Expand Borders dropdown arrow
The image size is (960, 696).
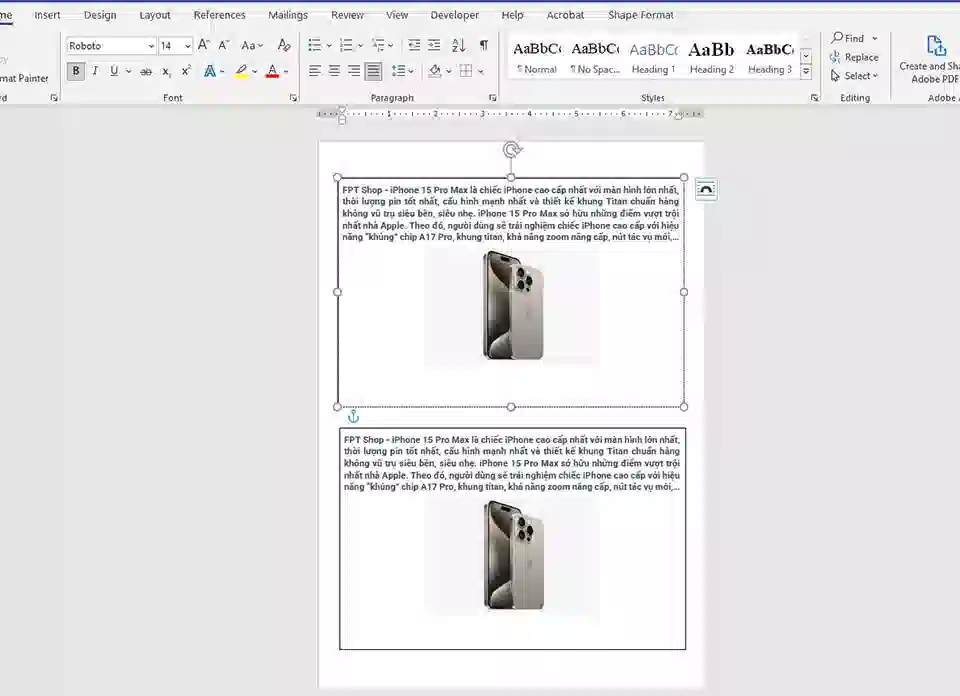click(481, 72)
